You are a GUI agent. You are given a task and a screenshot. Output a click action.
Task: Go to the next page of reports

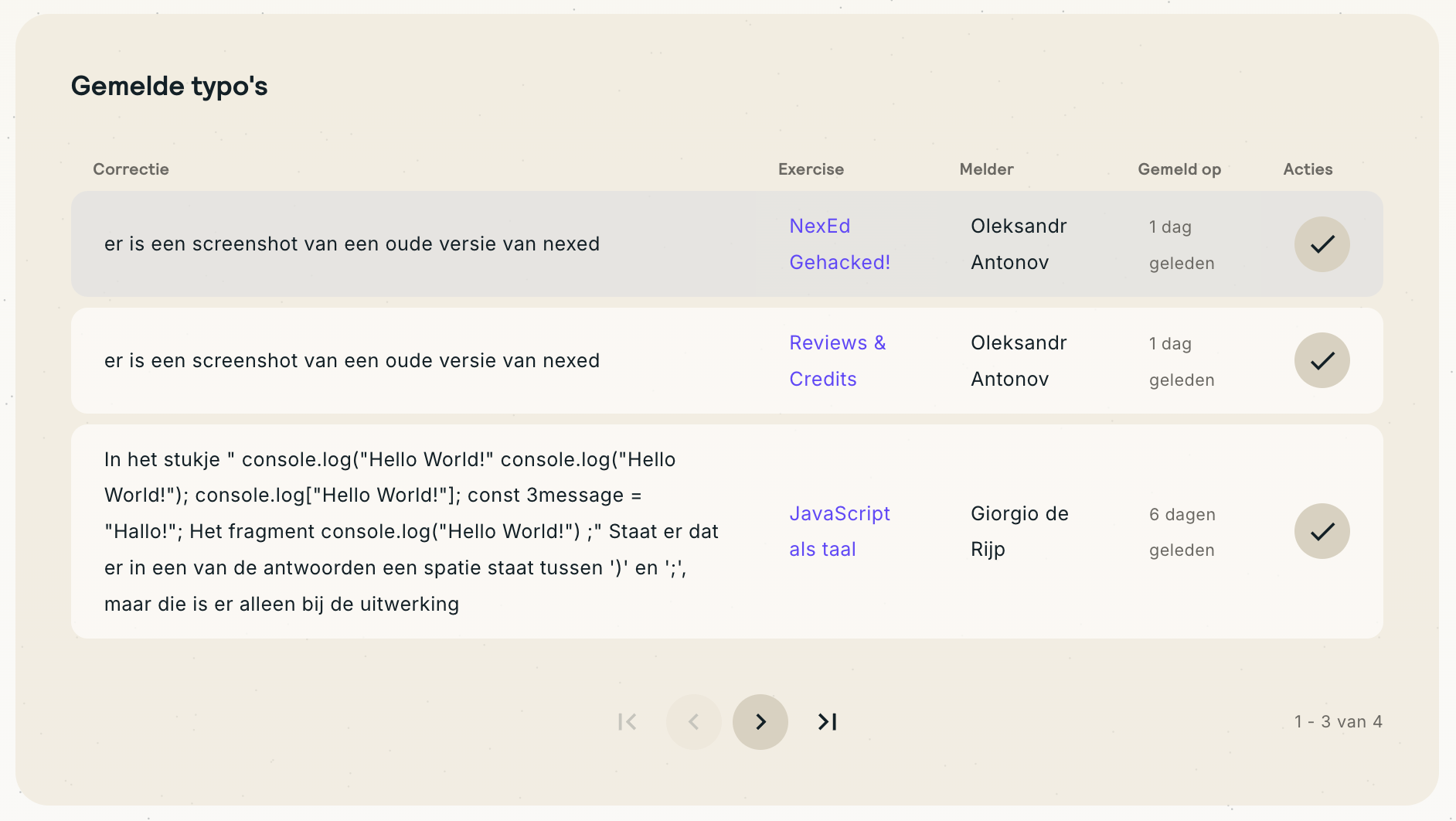pos(760,721)
